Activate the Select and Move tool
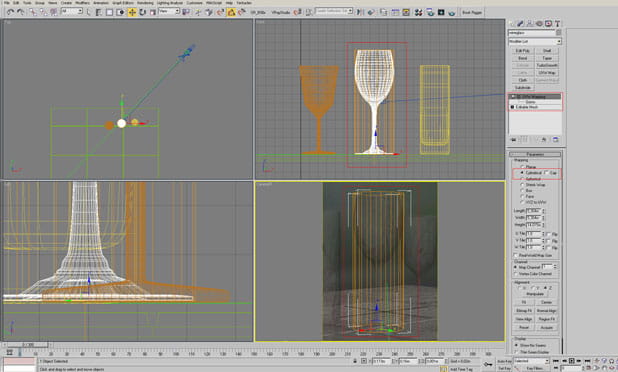 click(132, 12)
